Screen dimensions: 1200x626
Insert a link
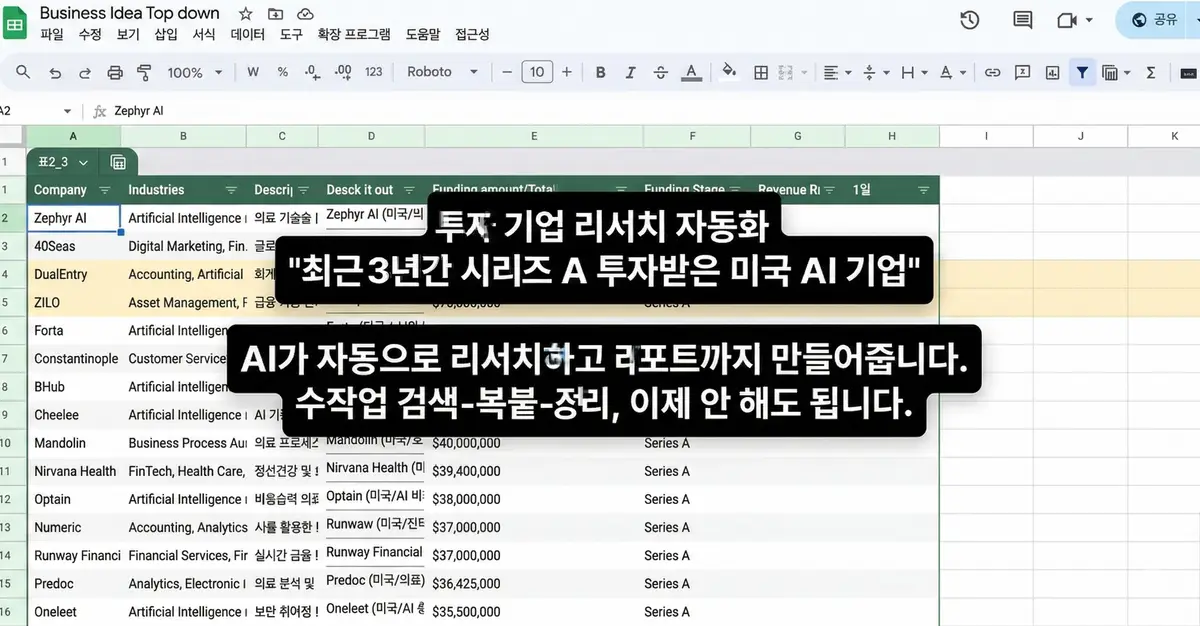993,72
